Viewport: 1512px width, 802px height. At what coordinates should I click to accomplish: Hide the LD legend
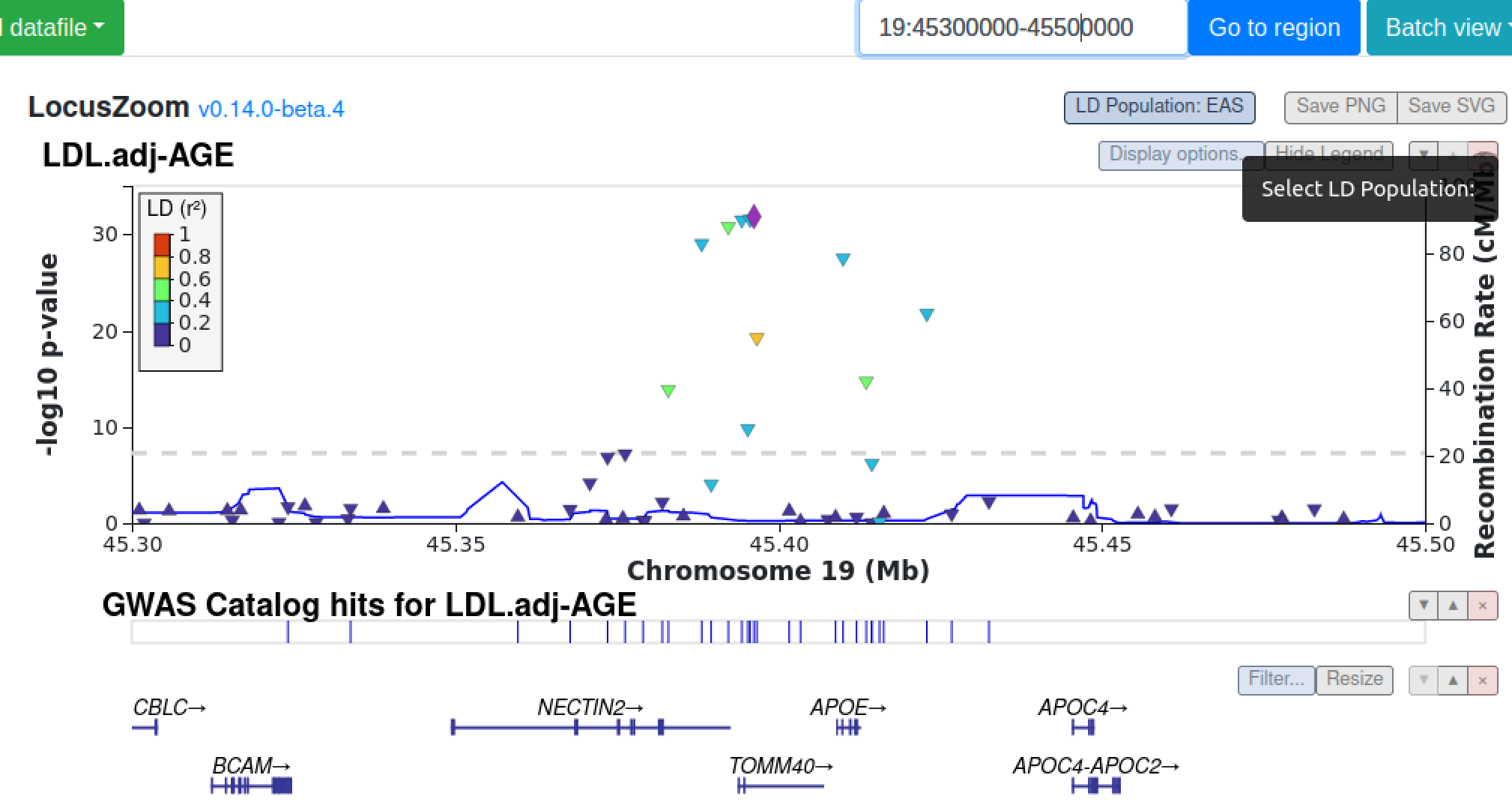1328,153
